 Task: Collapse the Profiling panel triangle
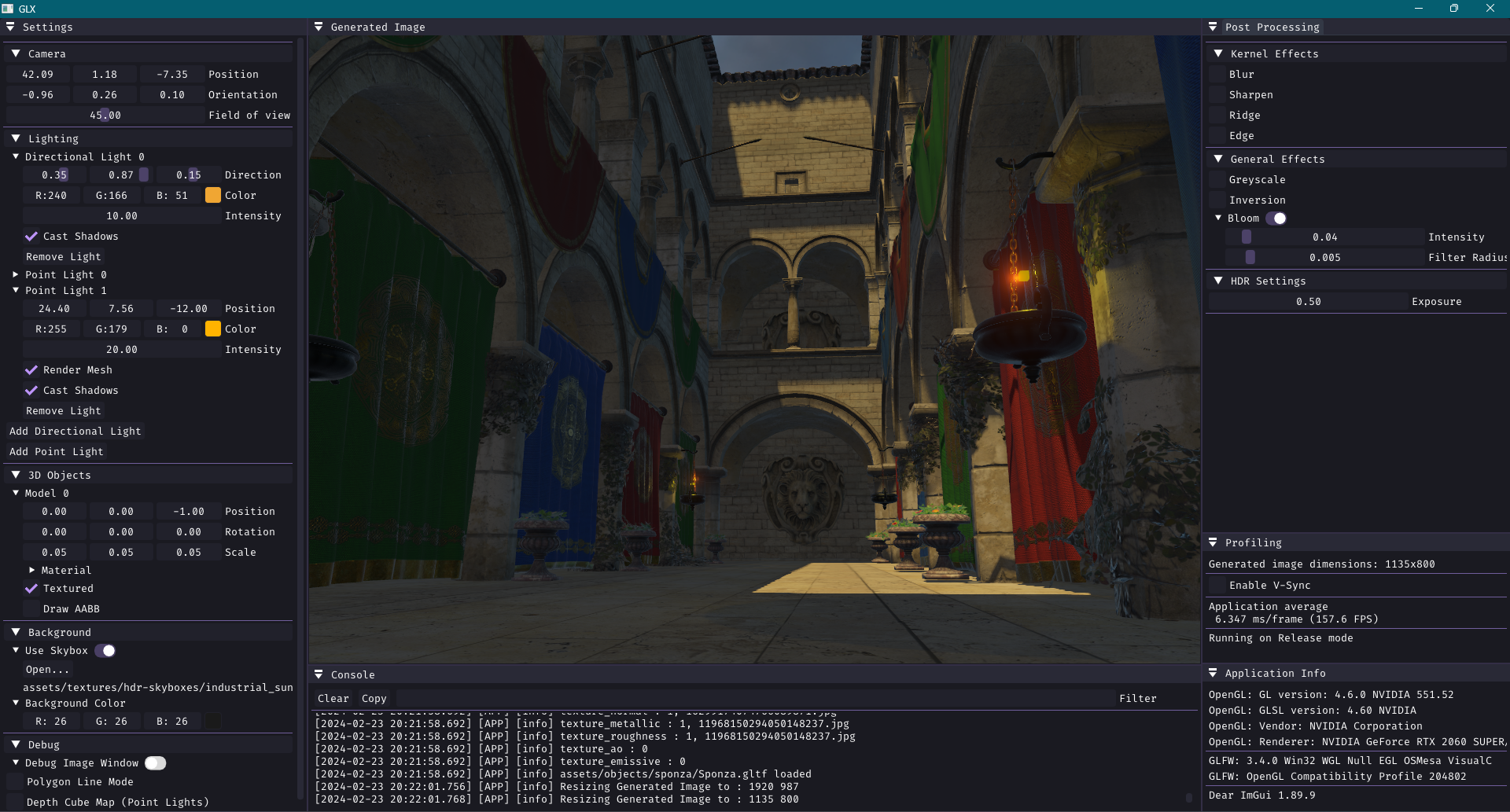click(x=1213, y=542)
